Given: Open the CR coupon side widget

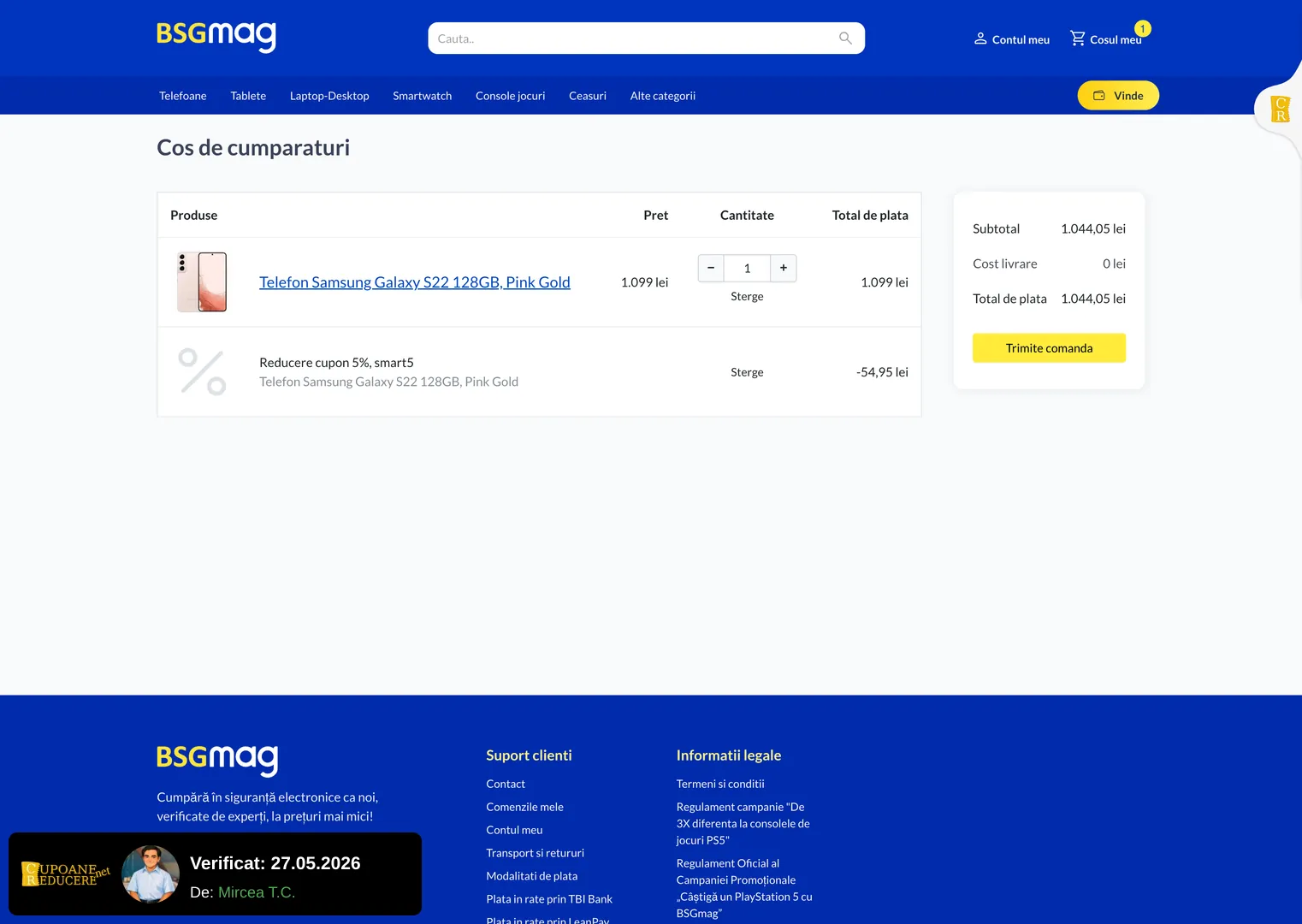Looking at the screenshot, I should click(x=1280, y=110).
